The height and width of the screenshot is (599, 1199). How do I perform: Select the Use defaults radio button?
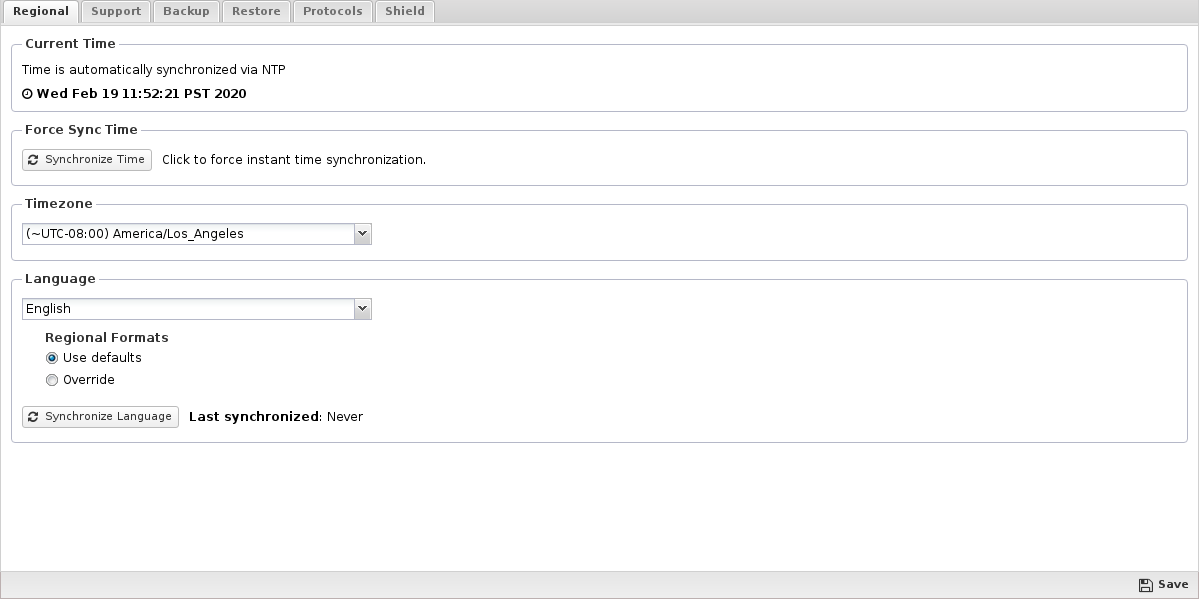tap(52, 358)
